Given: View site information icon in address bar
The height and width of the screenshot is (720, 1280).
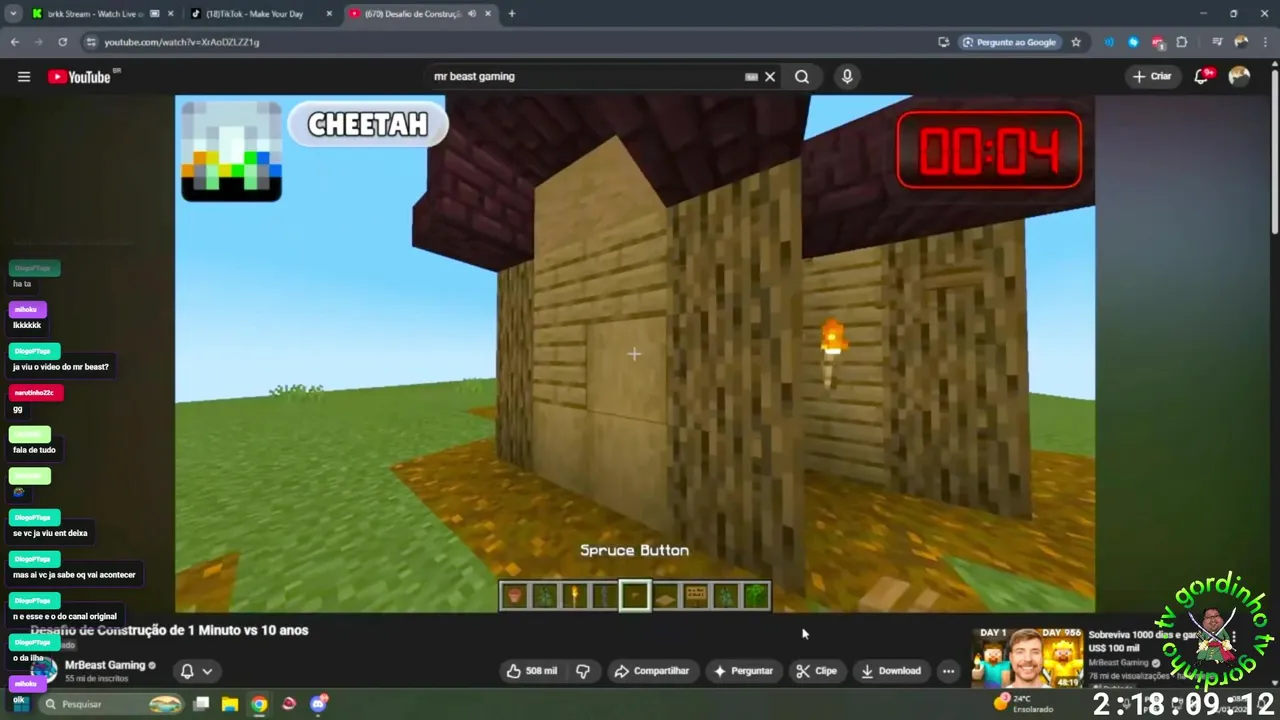Looking at the screenshot, I should coord(91,42).
